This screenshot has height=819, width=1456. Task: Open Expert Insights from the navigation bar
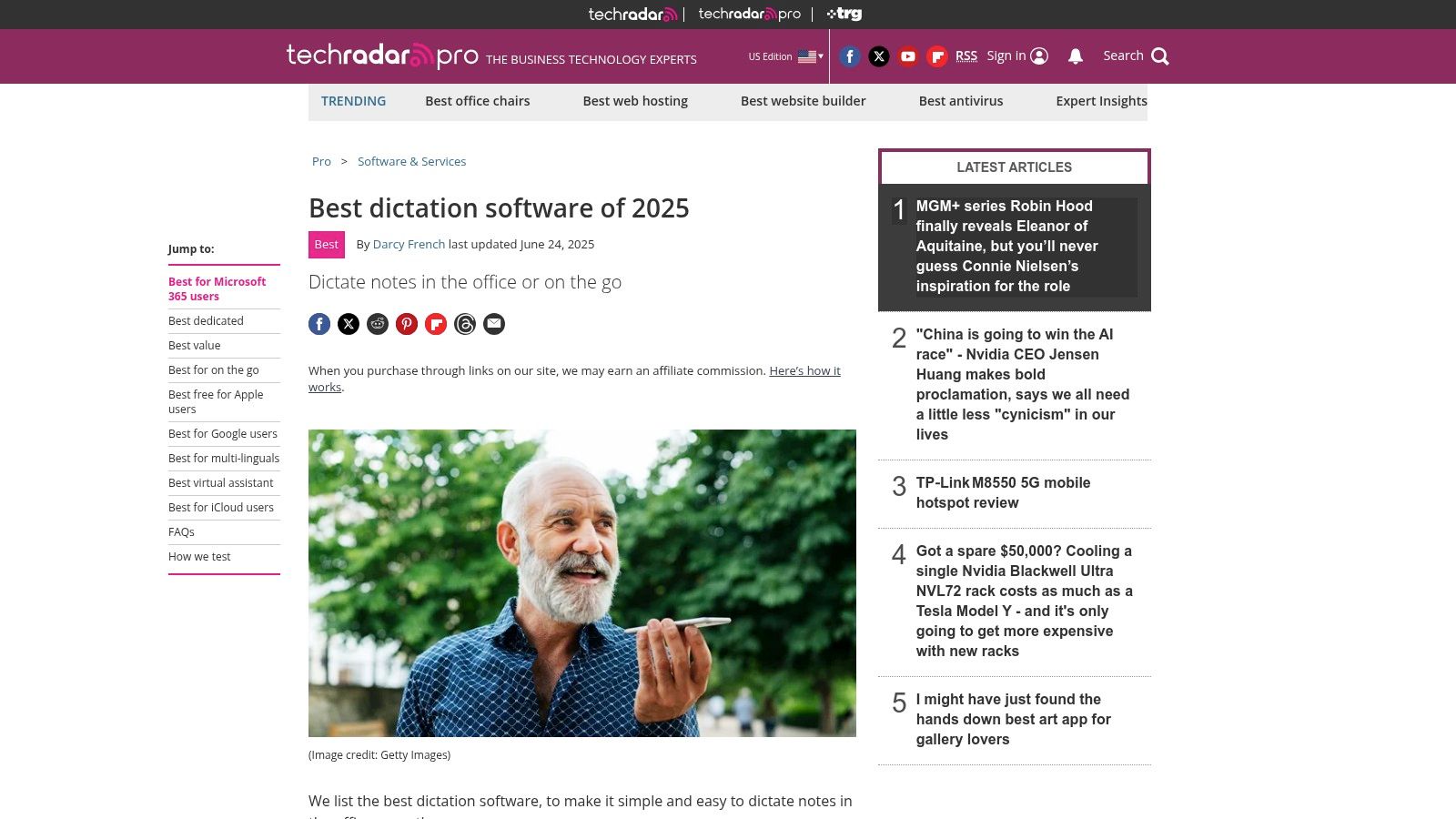point(1101,101)
